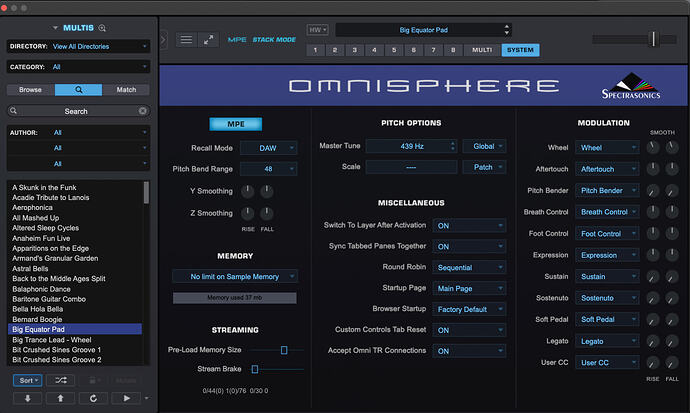Viewport: 690px width, 413px height.
Task: Click the play audition button
Action: [x=126, y=398]
